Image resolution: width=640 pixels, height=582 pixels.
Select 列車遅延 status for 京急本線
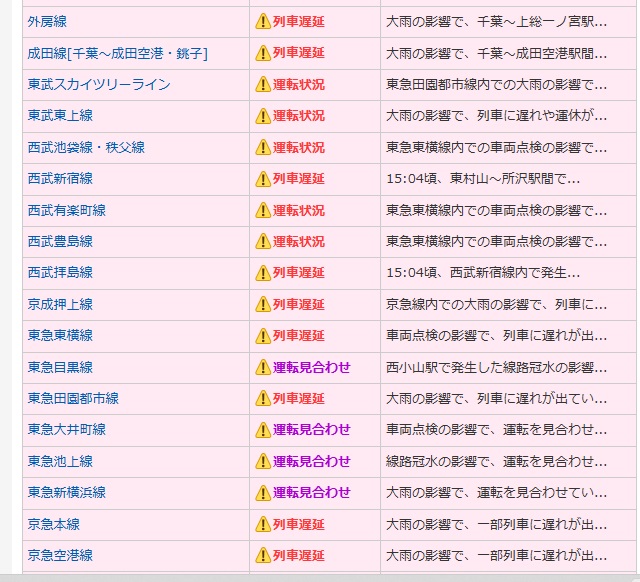299,524
